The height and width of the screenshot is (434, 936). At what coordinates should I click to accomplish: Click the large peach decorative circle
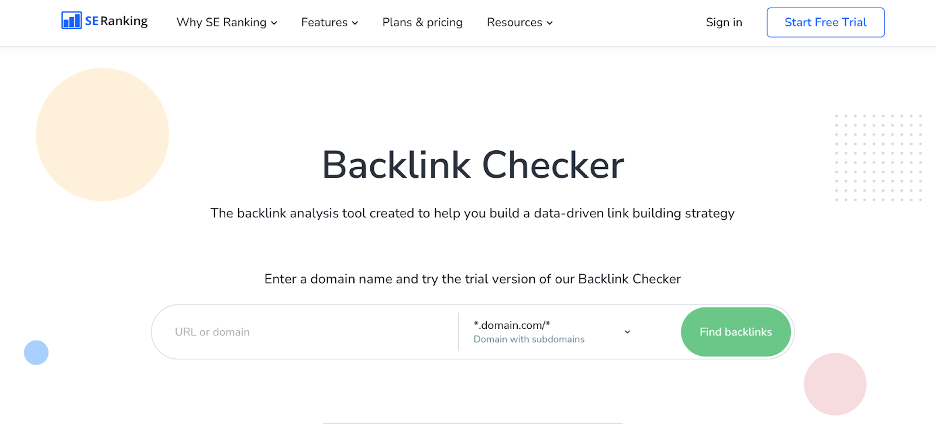(x=102, y=134)
